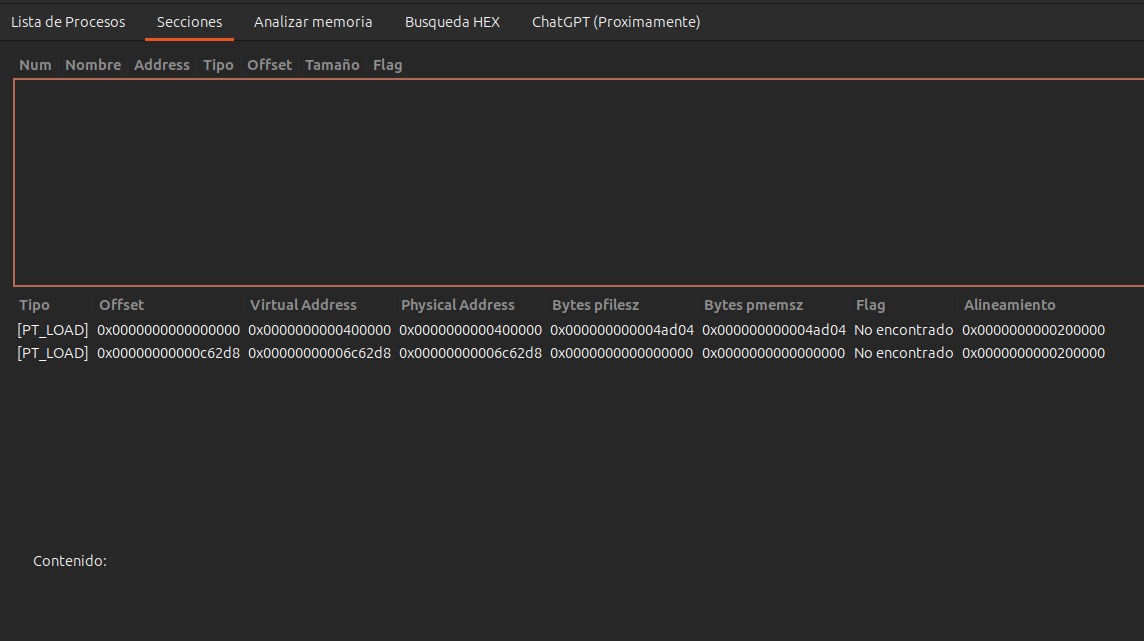Click the pfilesz value 0x000000000004ad04
Viewport: 1144px width, 641px height.
pyautogui.click(x=621, y=330)
